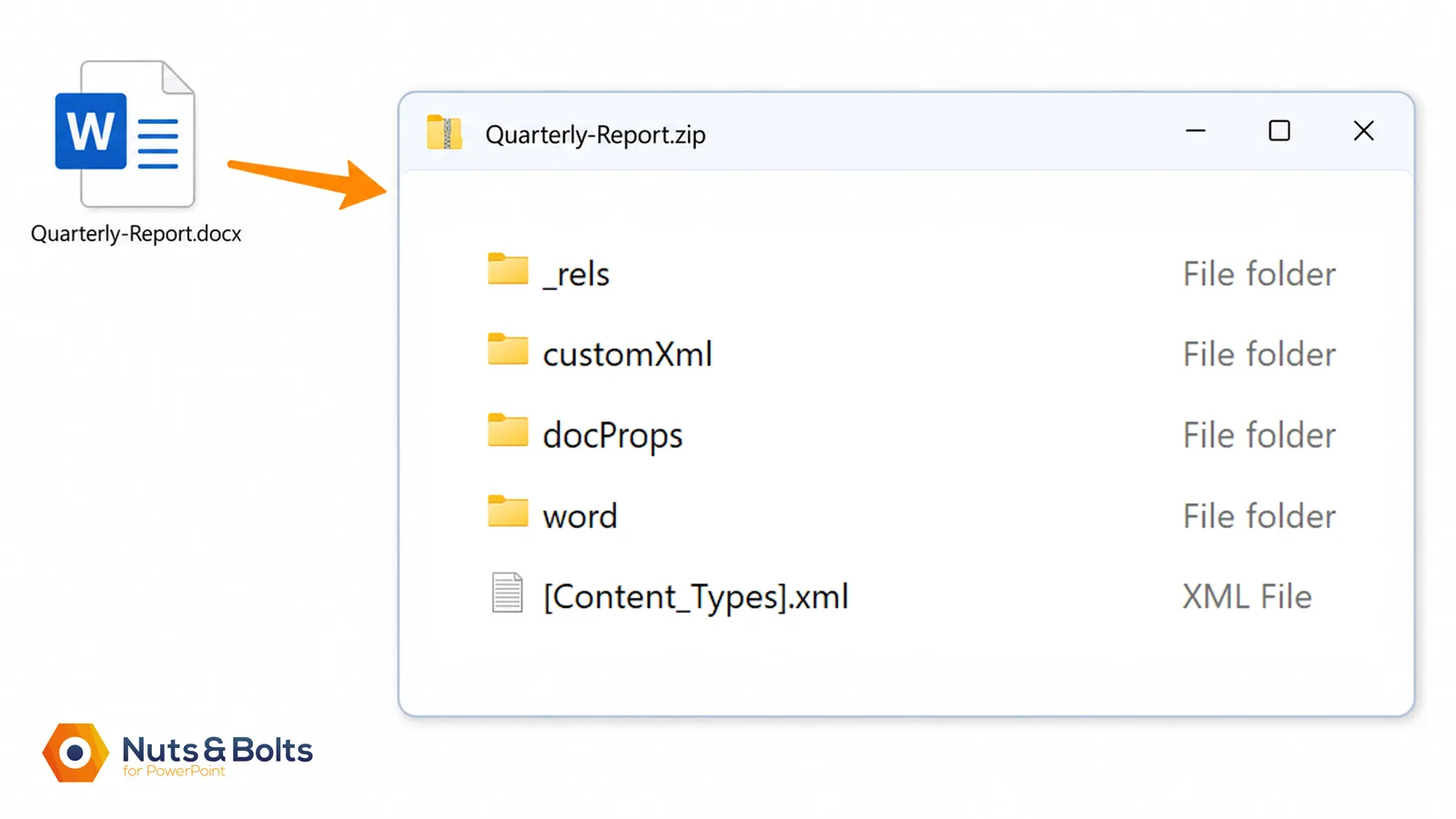Viewport: 1456px width, 819px height.
Task: Select the _rels folder icon
Action: tap(508, 269)
